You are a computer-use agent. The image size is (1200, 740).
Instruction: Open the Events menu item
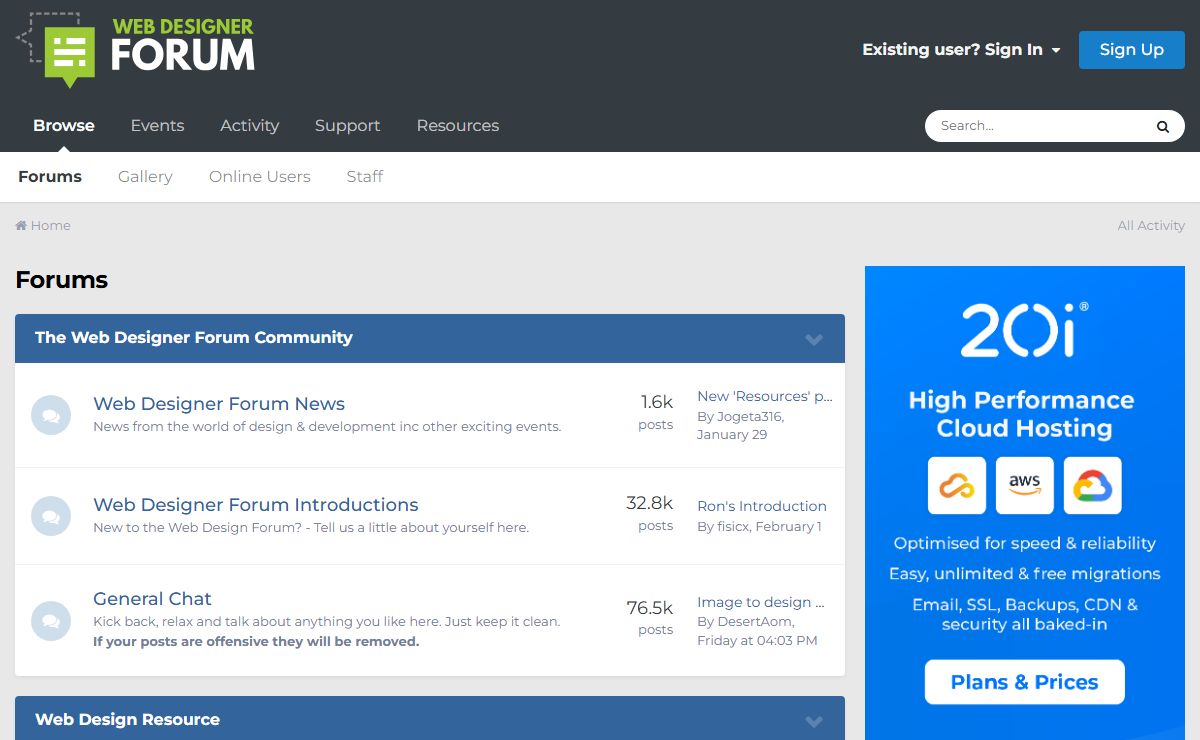[157, 126]
